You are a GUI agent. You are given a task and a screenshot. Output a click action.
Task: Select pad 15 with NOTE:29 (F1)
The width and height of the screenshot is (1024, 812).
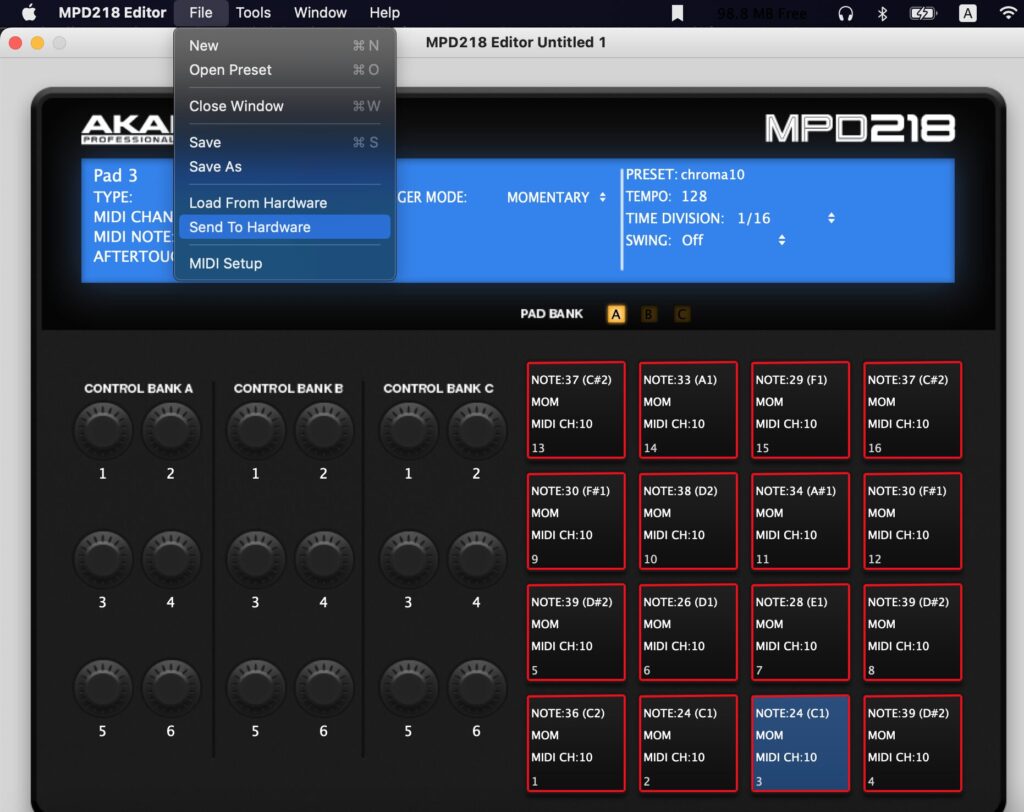coord(800,410)
